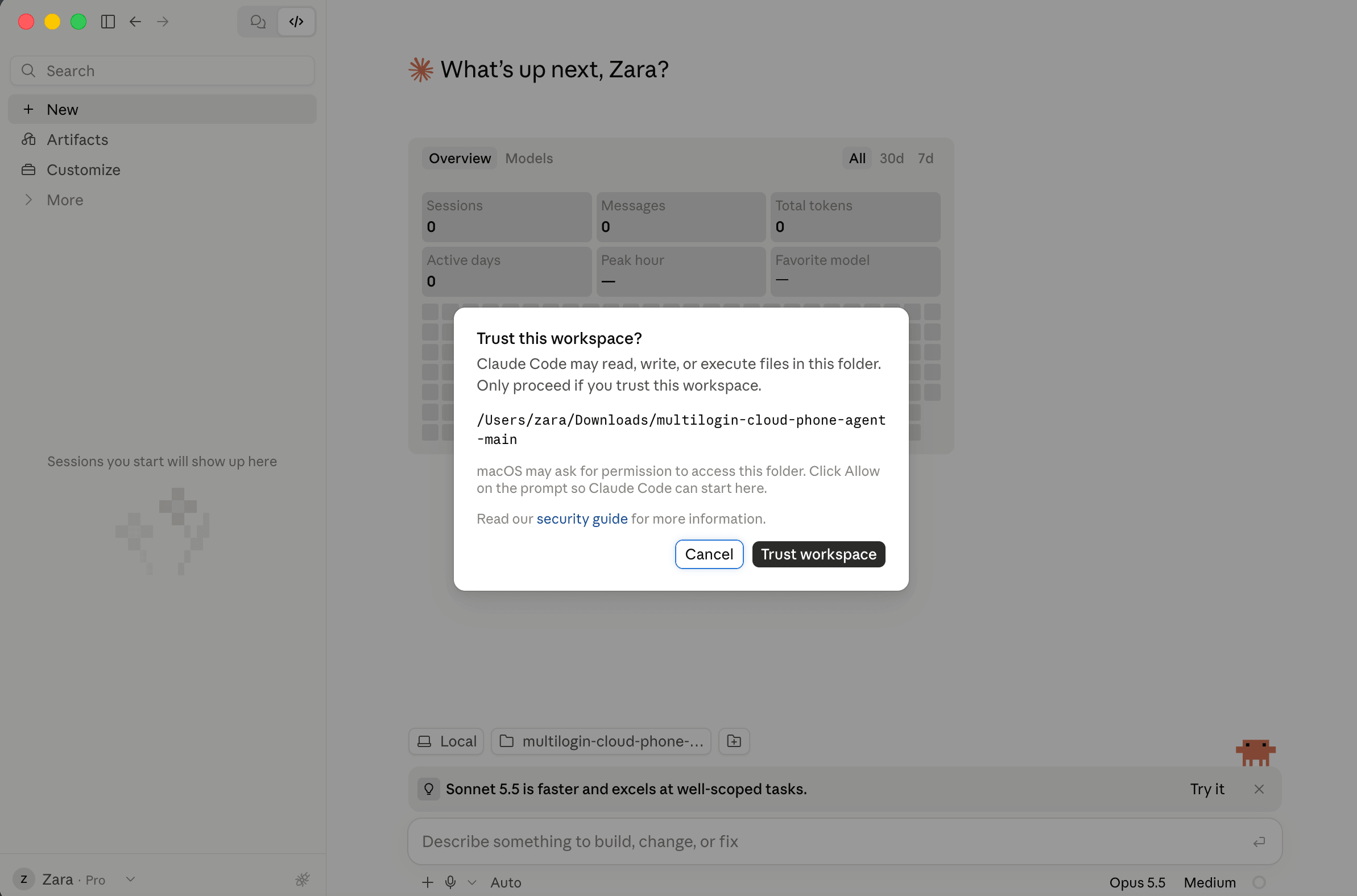Open the Local environment selector
Image resolution: width=1357 pixels, height=896 pixels.
pyautogui.click(x=446, y=741)
